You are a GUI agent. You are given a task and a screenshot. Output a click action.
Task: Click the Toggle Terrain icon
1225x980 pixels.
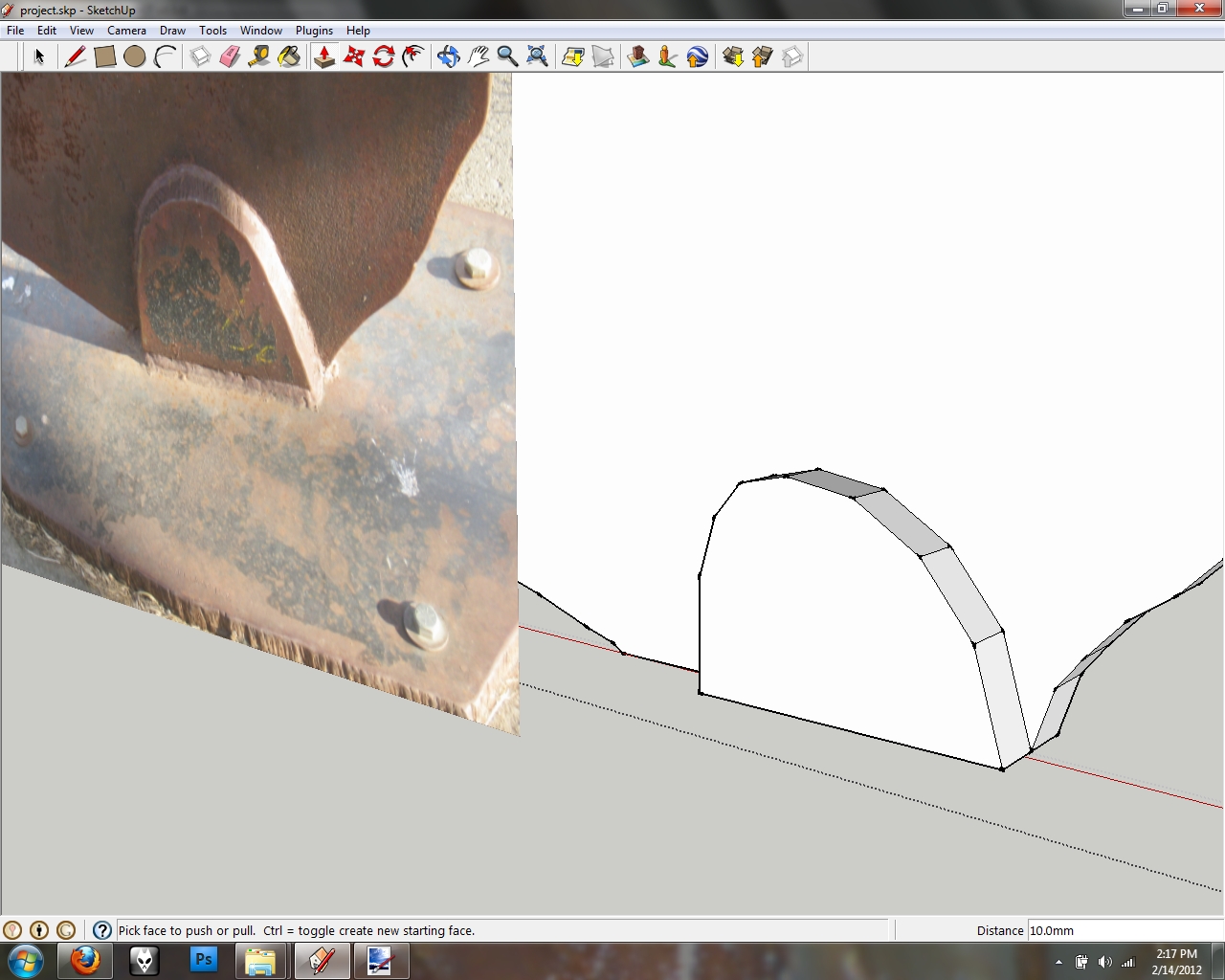pyautogui.click(x=603, y=56)
